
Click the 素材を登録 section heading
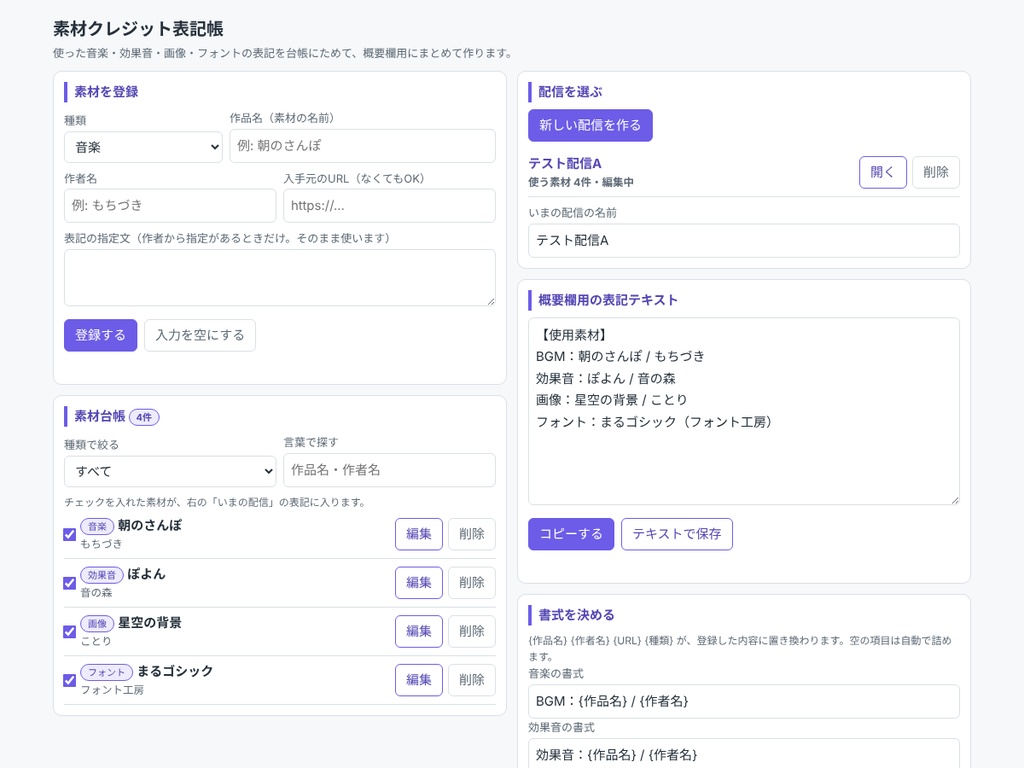[106, 92]
